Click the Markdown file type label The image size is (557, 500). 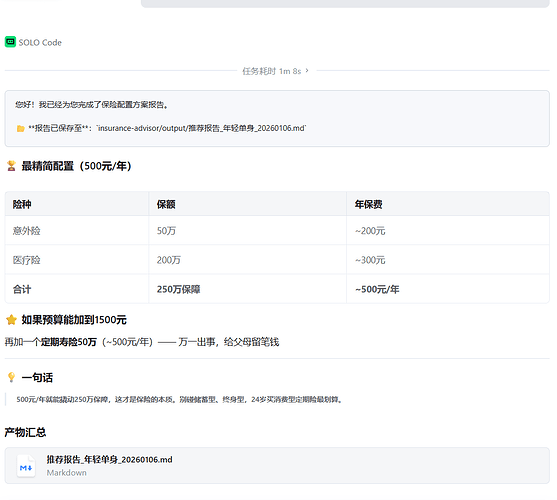coord(66,473)
